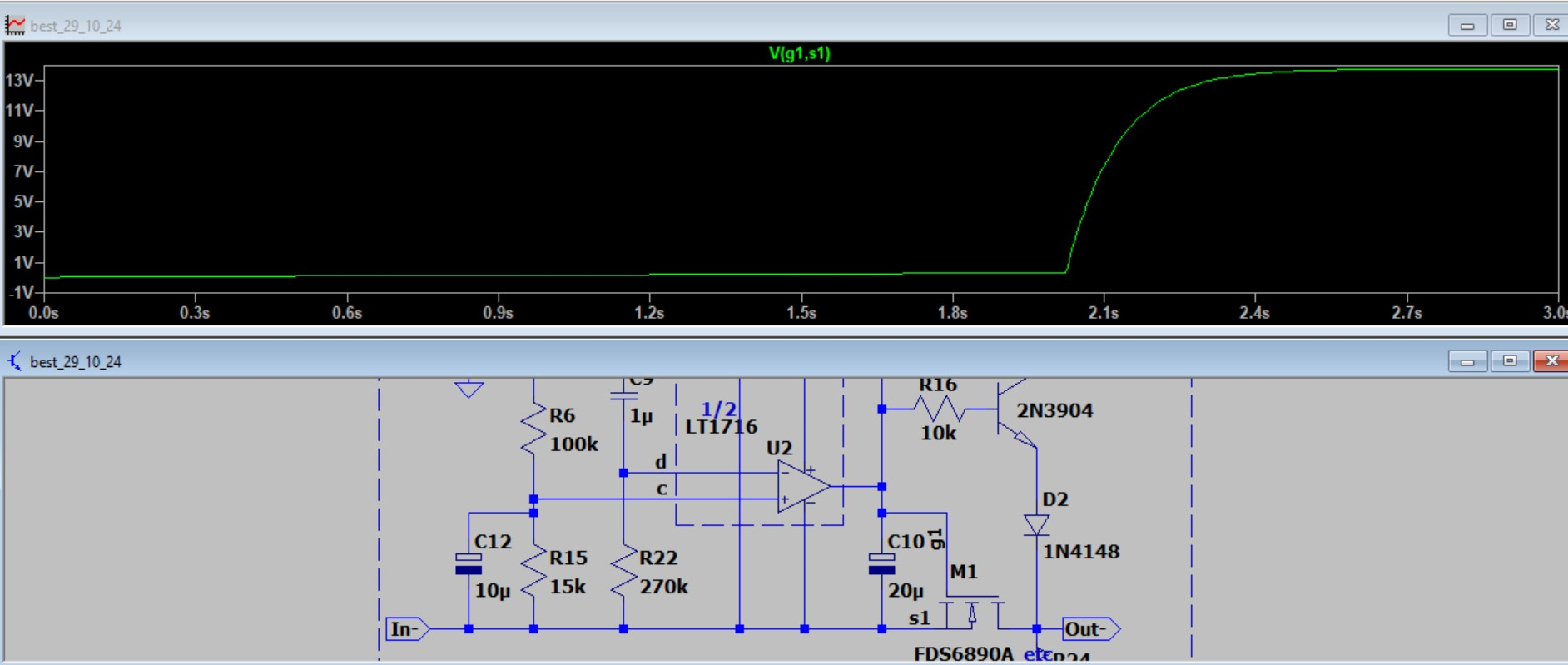Select the C12 capacitor symbol
This screenshot has height=665, width=1568.
point(469,564)
